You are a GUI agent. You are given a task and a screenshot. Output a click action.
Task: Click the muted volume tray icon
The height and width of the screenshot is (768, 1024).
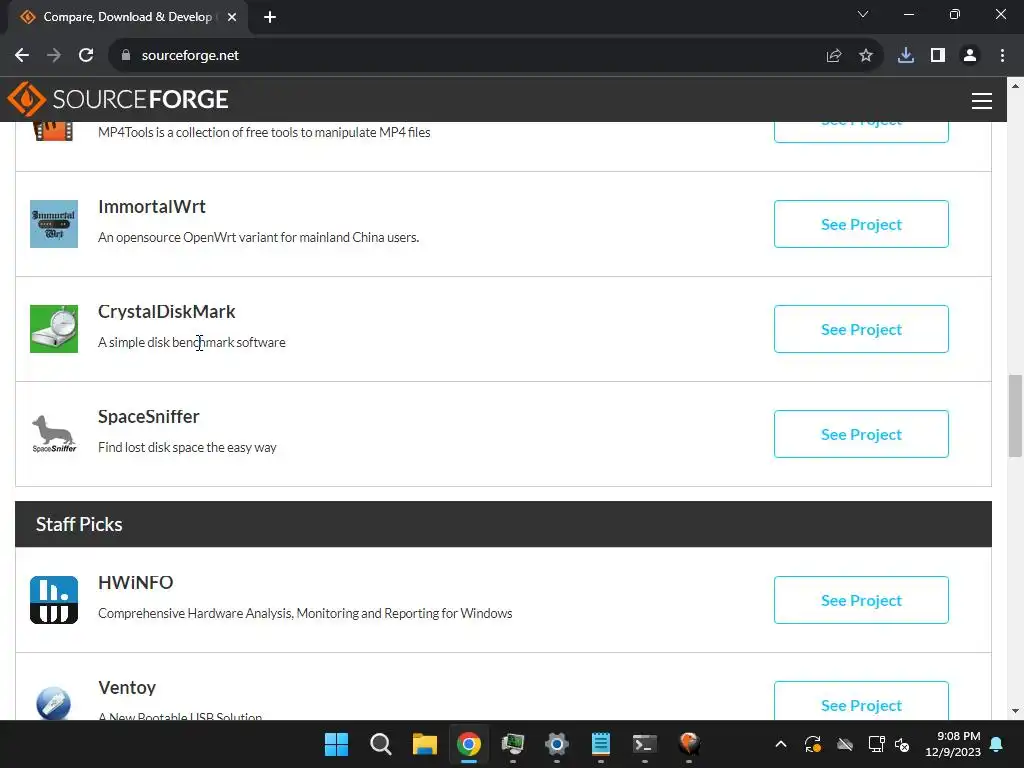[902, 744]
